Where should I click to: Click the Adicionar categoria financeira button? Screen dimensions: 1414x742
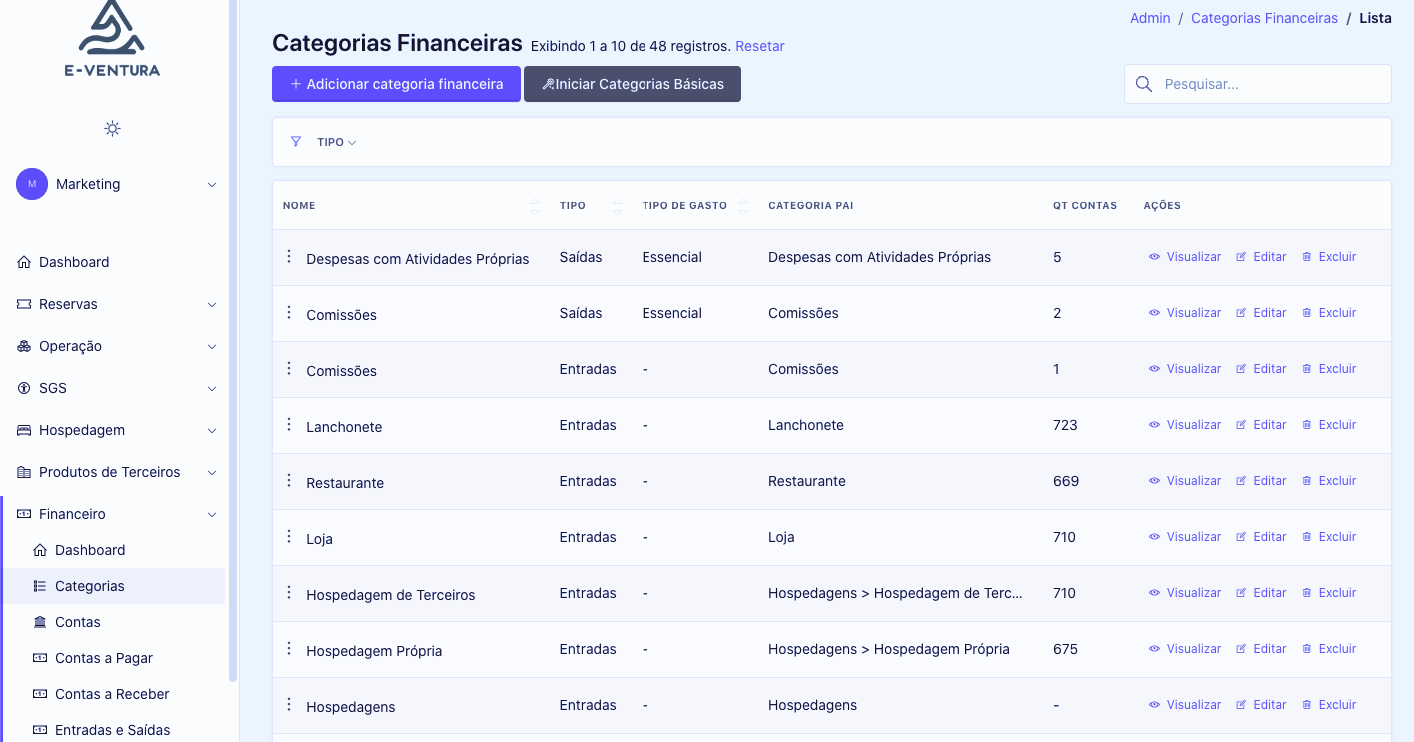tap(396, 84)
